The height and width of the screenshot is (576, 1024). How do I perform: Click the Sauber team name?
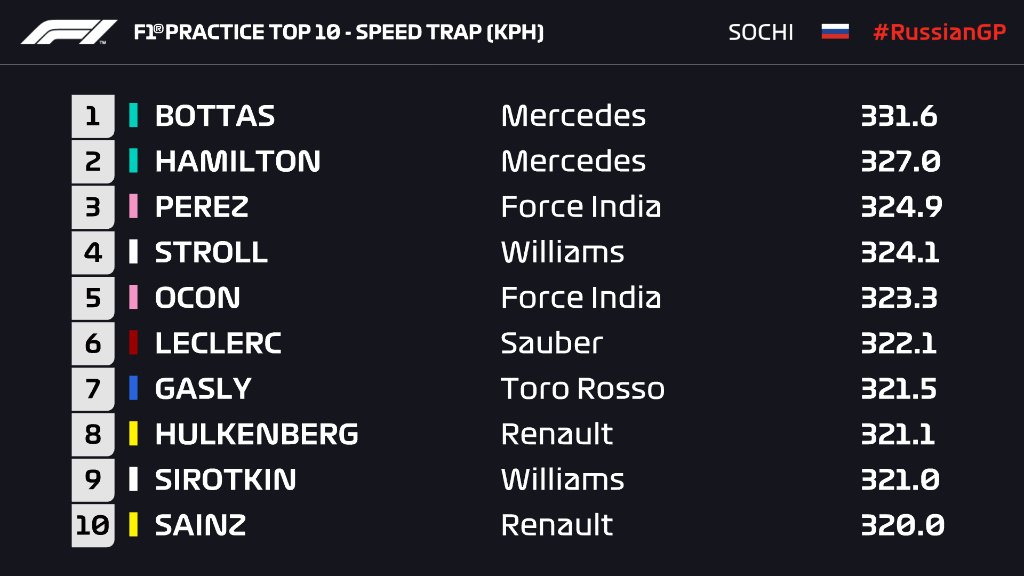[x=551, y=343]
